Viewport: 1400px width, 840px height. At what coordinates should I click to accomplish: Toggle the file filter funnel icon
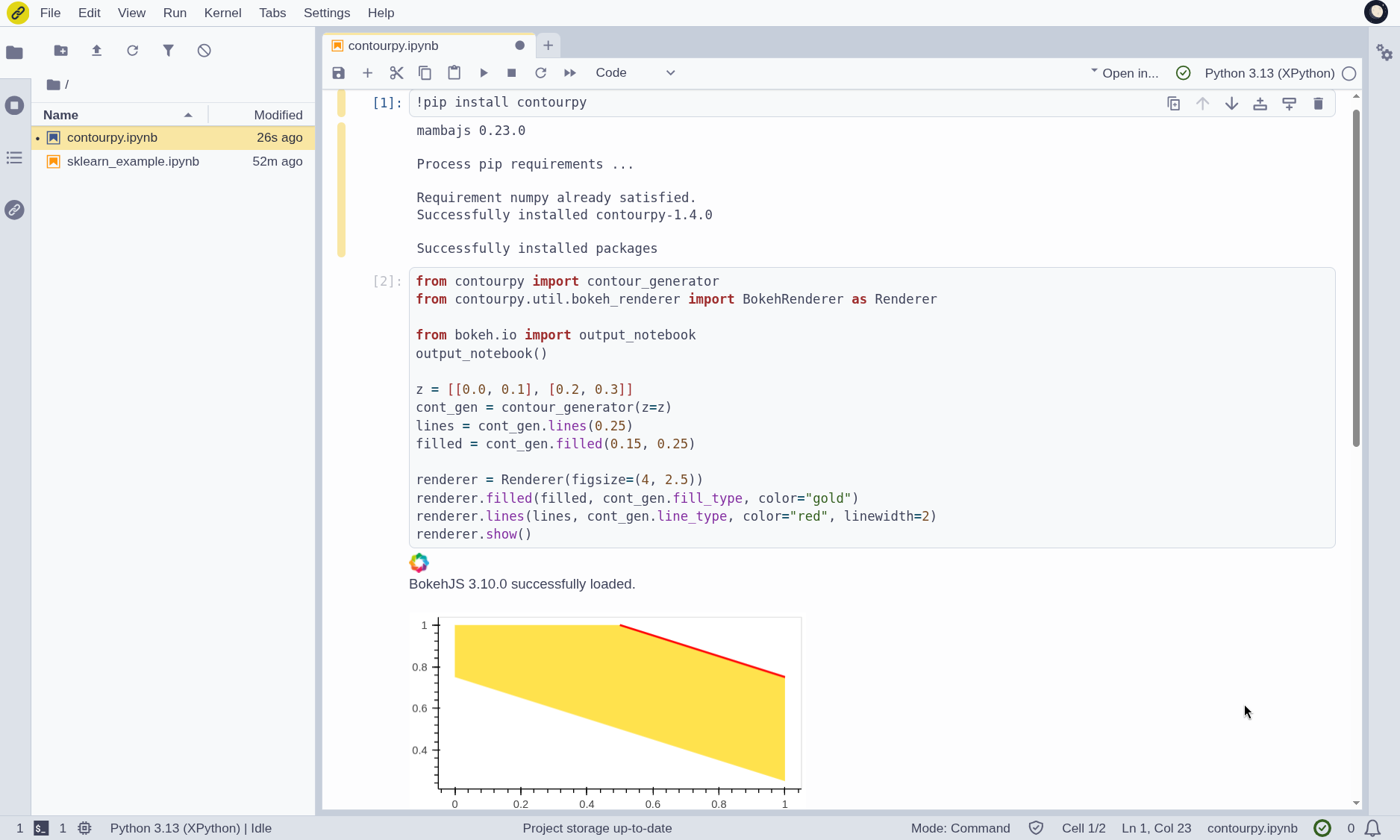click(169, 51)
